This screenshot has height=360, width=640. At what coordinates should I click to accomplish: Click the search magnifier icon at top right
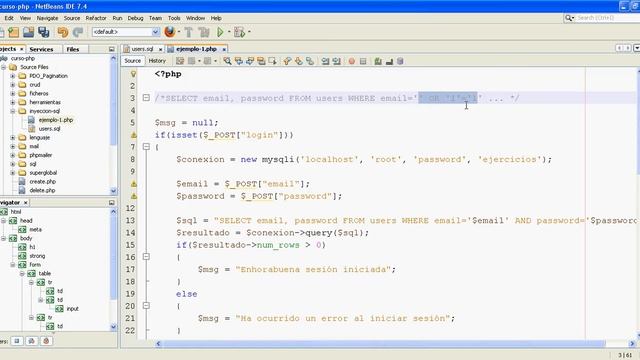[x=569, y=18]
